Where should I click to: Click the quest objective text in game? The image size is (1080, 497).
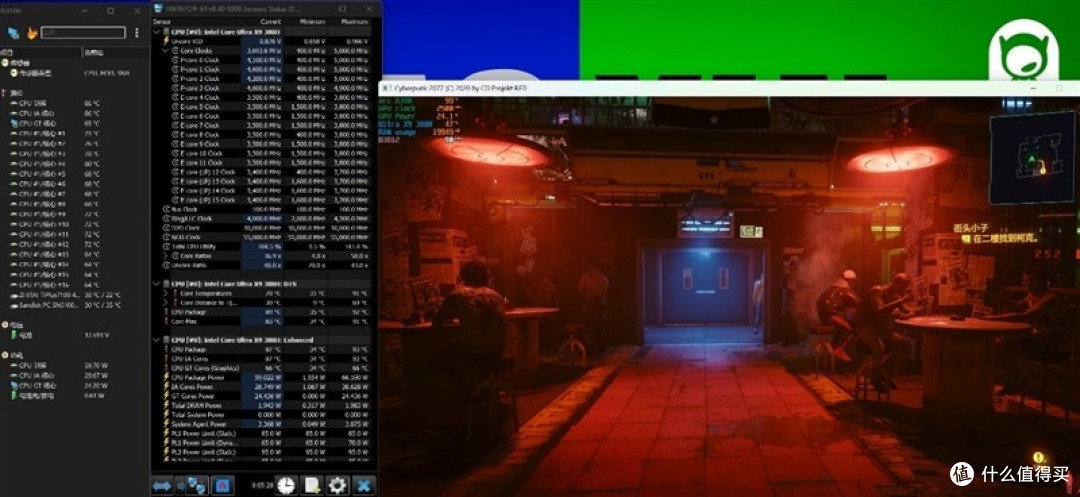pyautogui.click(x=1004, y=239)
